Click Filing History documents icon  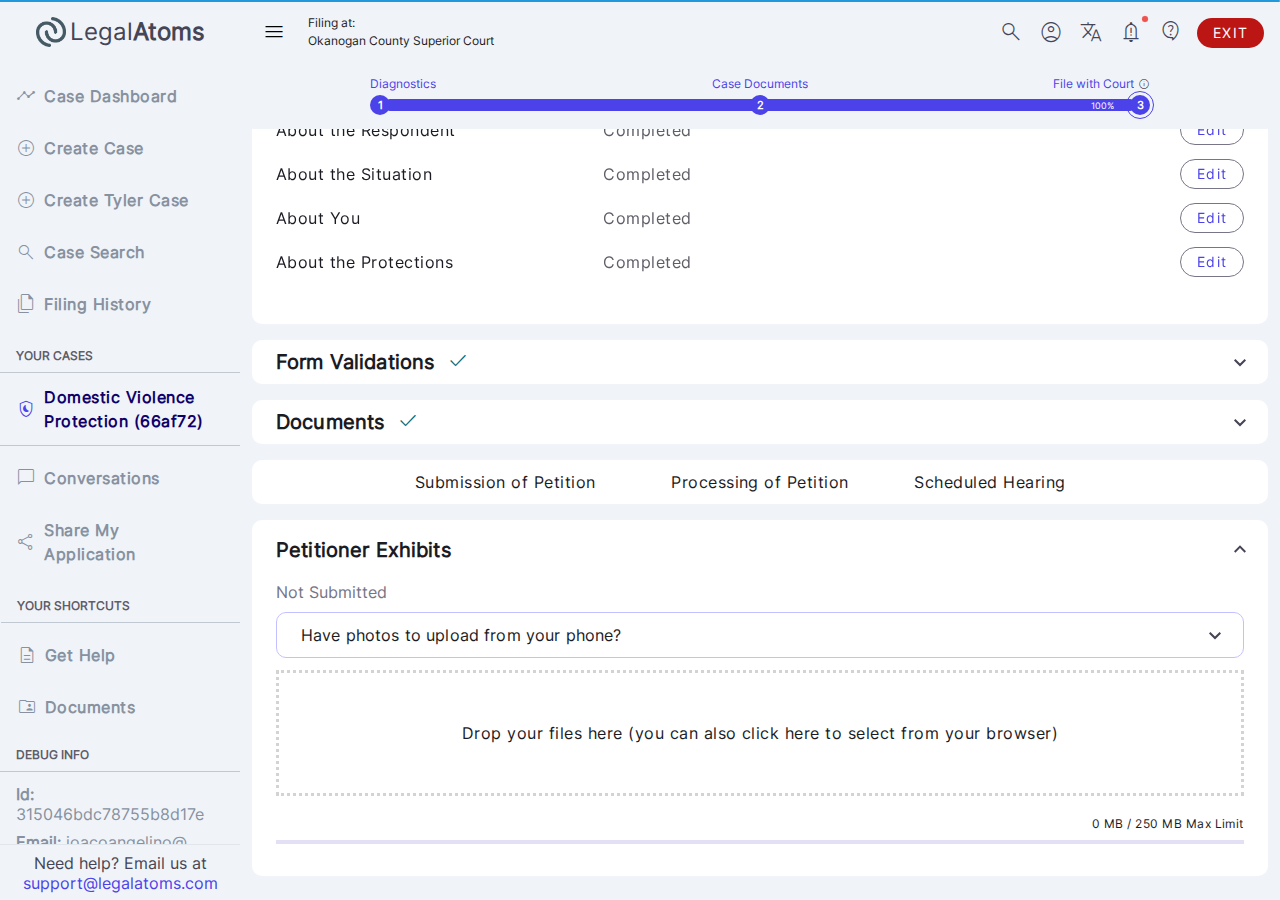tap(26, 304)
